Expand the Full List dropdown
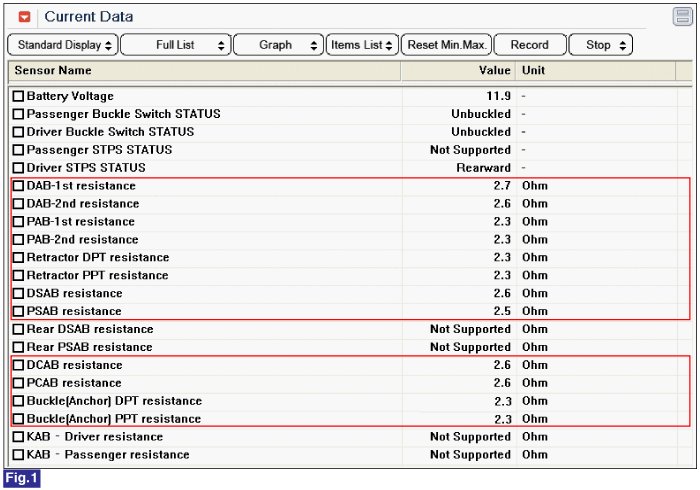This screenshot has height=490, width=700. 175,45
